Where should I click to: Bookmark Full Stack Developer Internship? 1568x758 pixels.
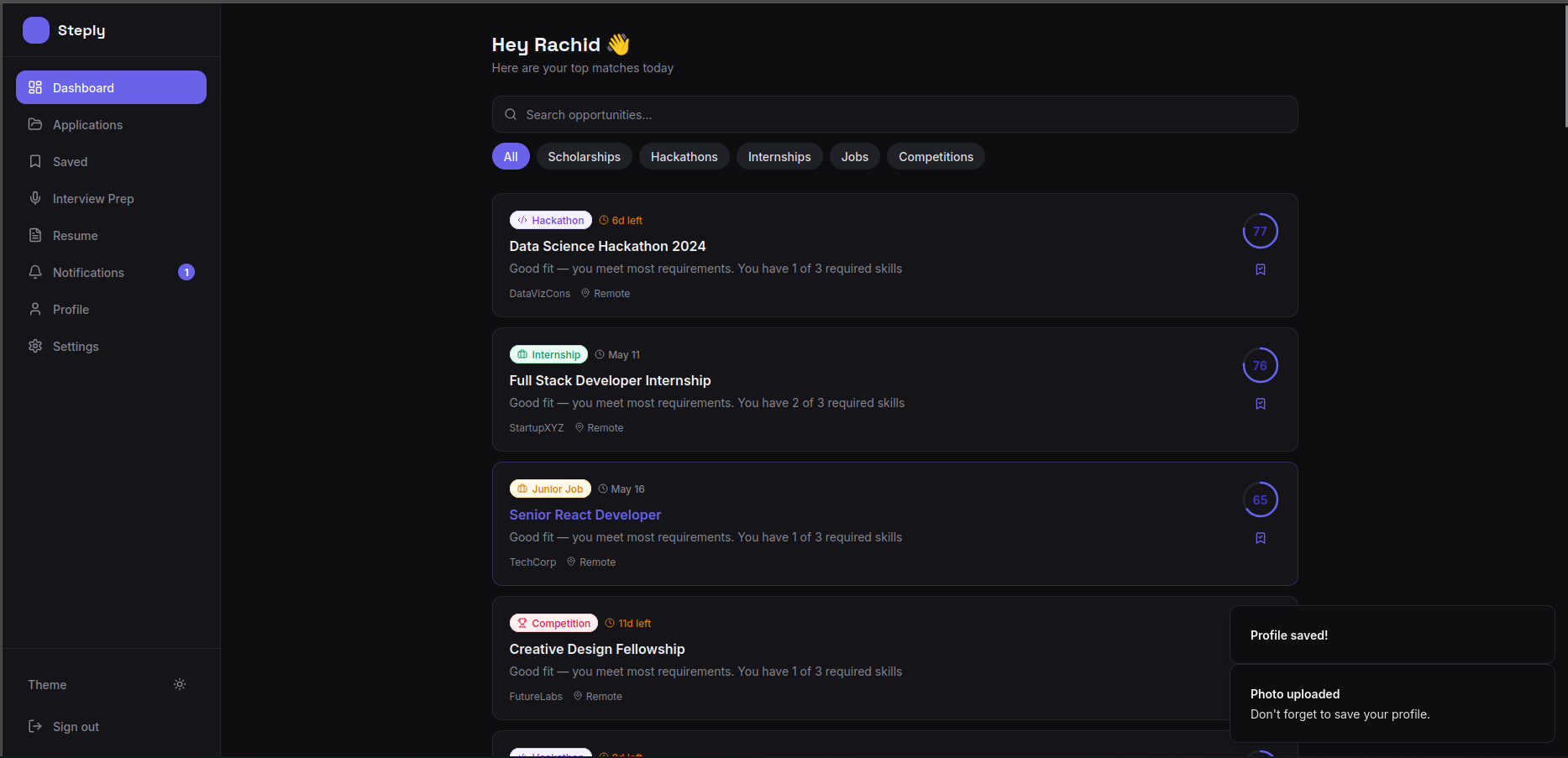point(1260,404)
